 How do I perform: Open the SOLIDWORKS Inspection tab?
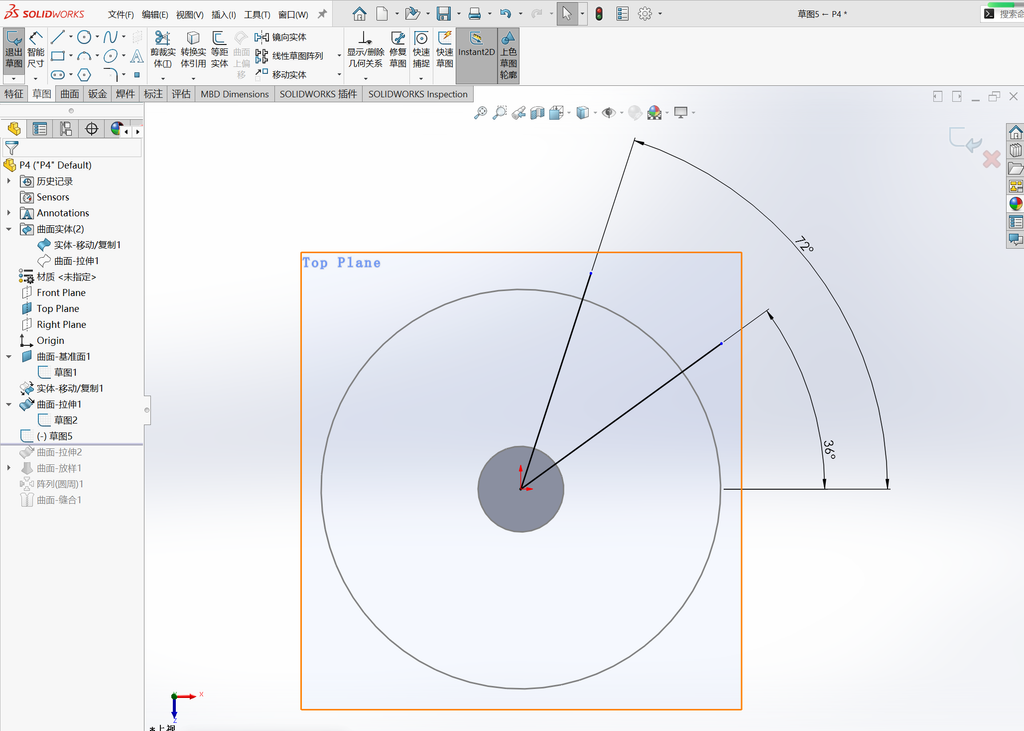[x=418, y=94]
